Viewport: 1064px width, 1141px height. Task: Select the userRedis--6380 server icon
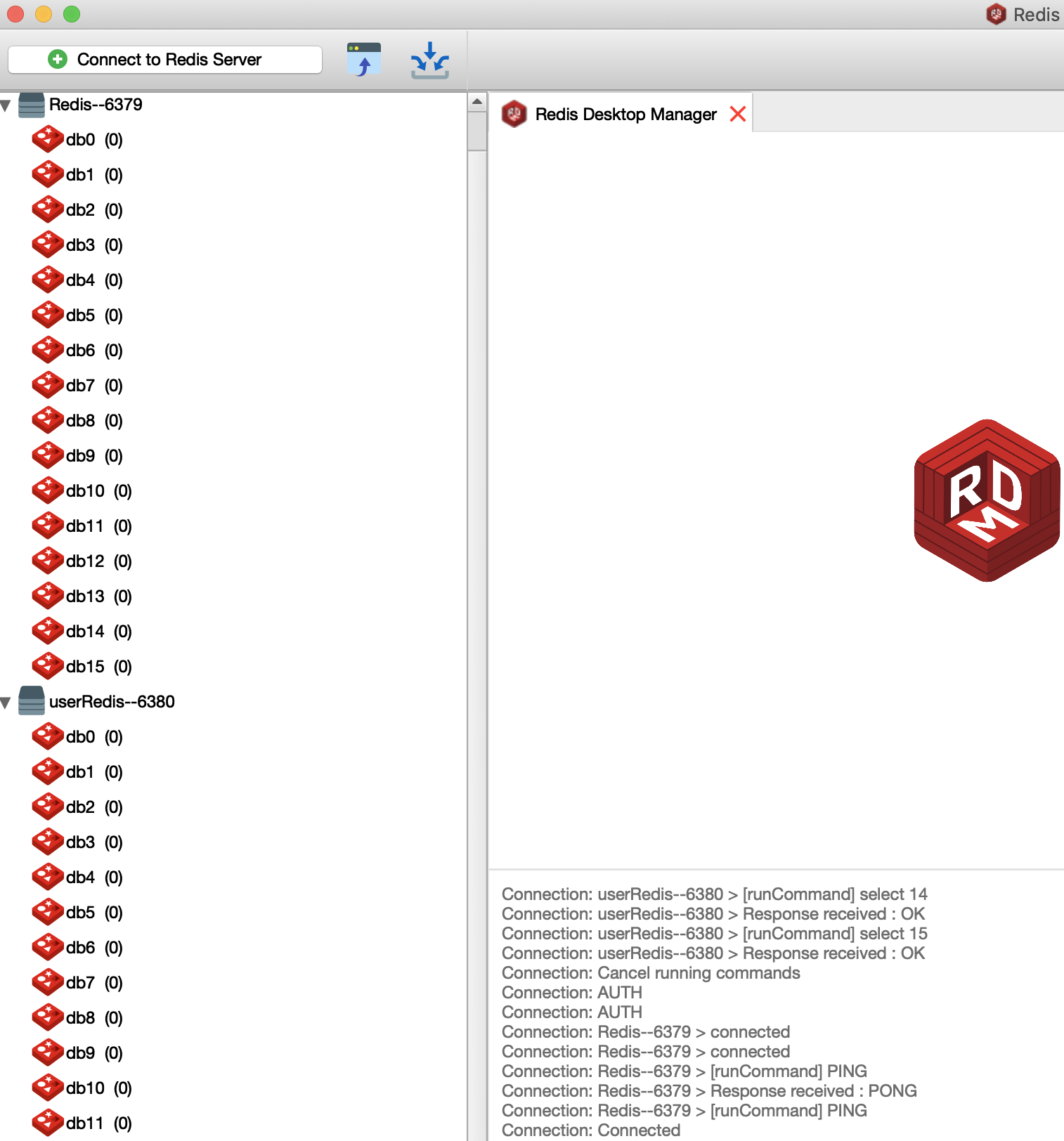[32, 700]
